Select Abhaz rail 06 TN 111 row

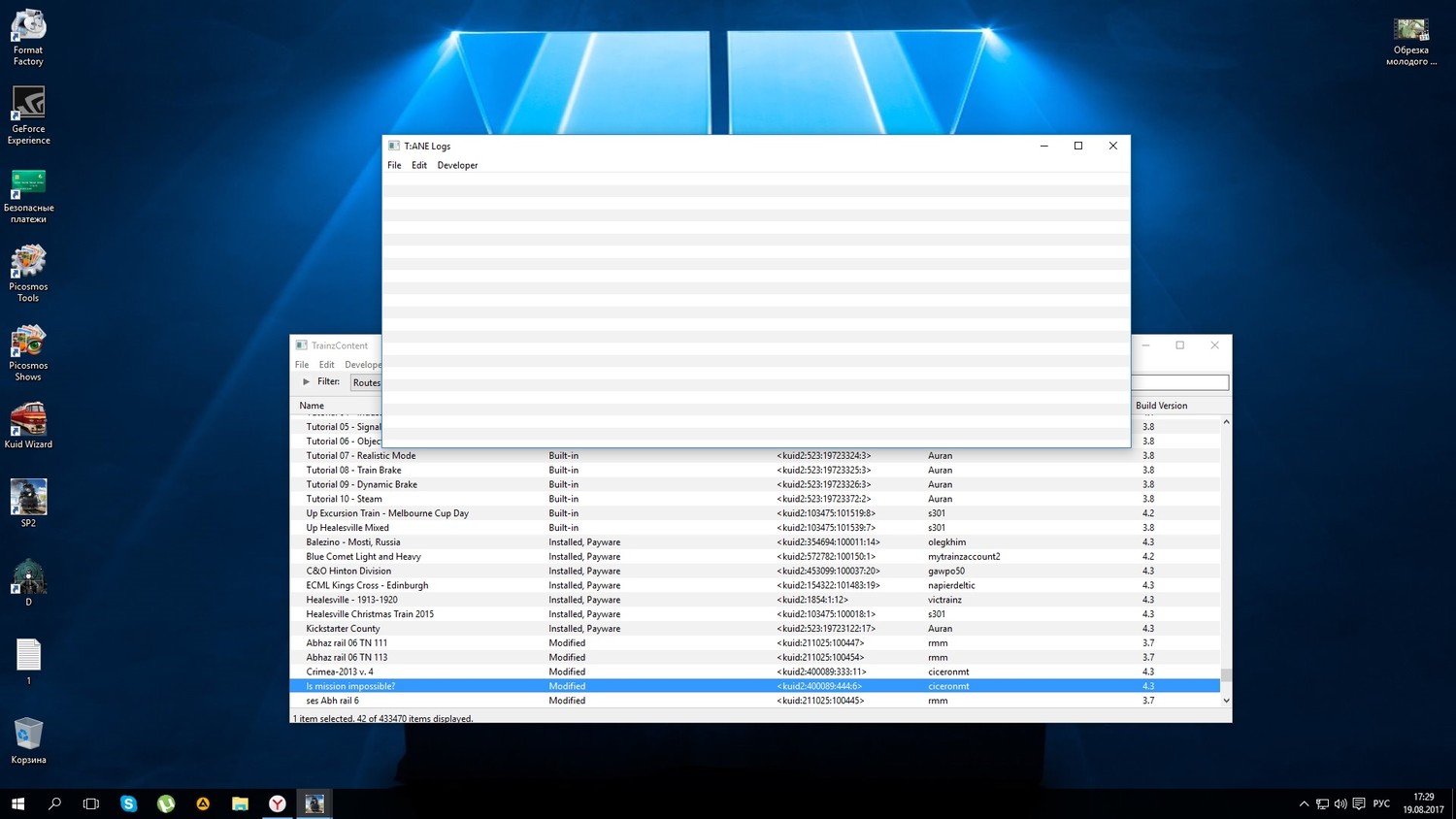[x=755, y=642]
